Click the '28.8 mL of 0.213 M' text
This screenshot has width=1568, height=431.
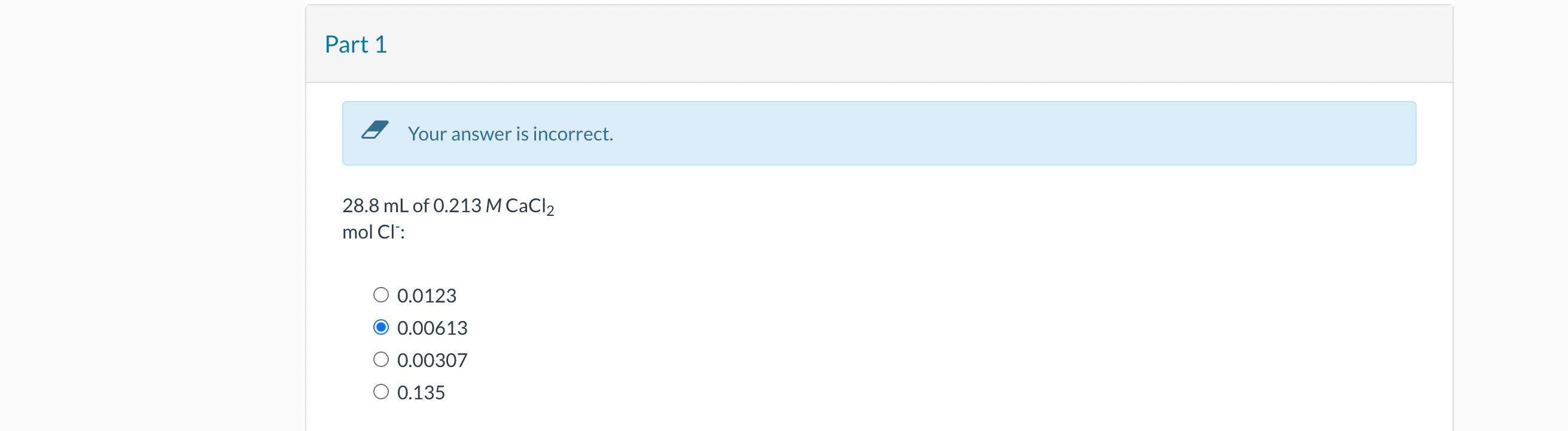[417, 206]
